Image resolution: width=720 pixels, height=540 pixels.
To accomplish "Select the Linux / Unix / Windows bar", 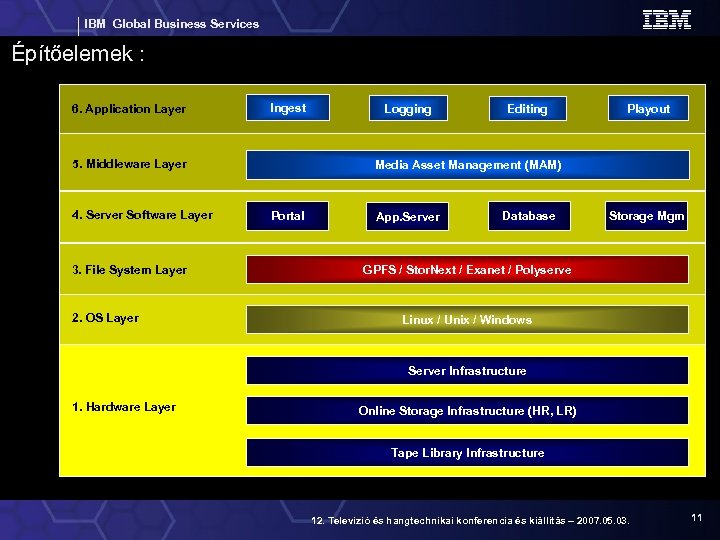I will [467, 319].
